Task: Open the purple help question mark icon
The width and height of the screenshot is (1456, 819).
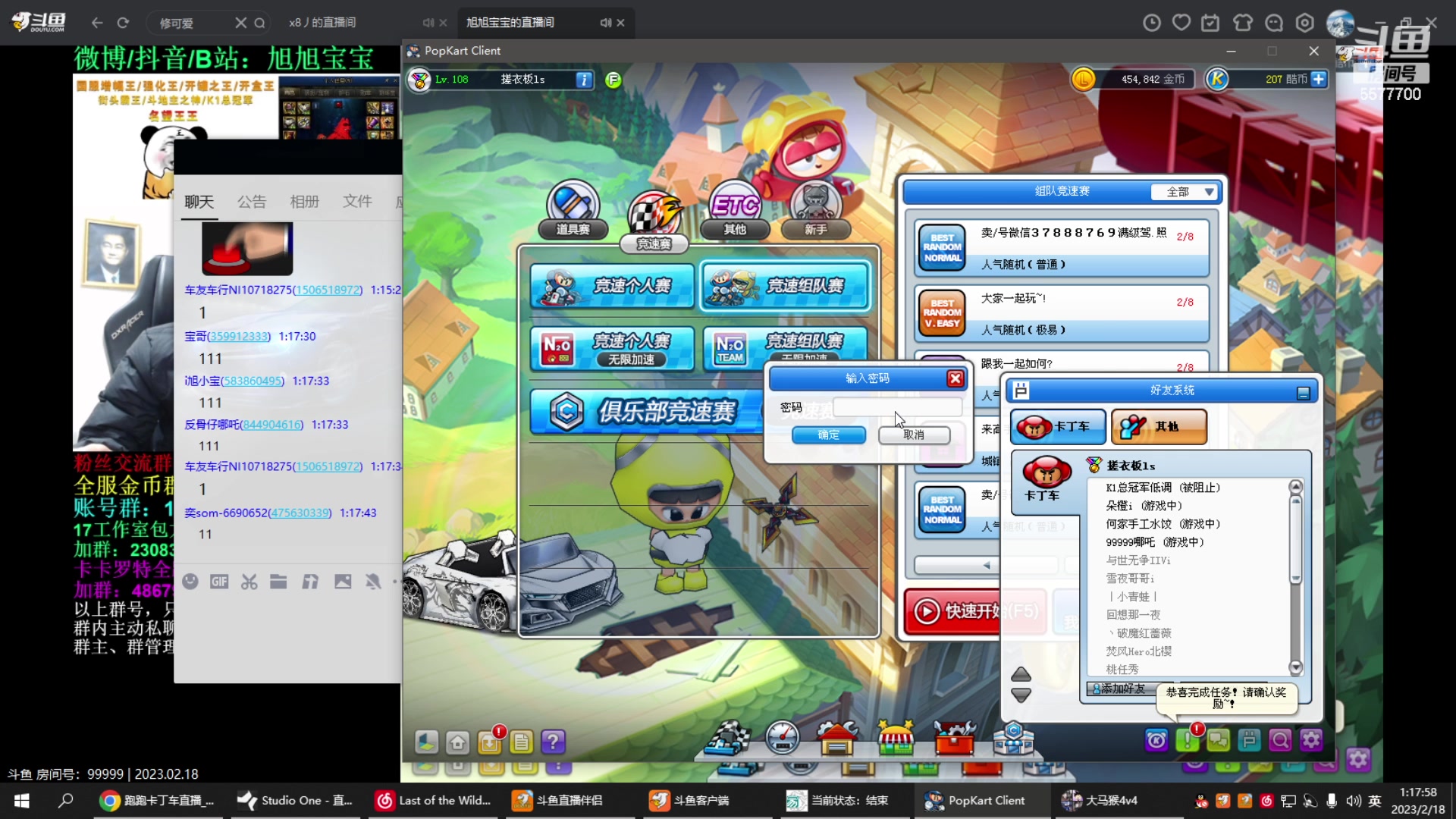Action: tap(554, 742)
